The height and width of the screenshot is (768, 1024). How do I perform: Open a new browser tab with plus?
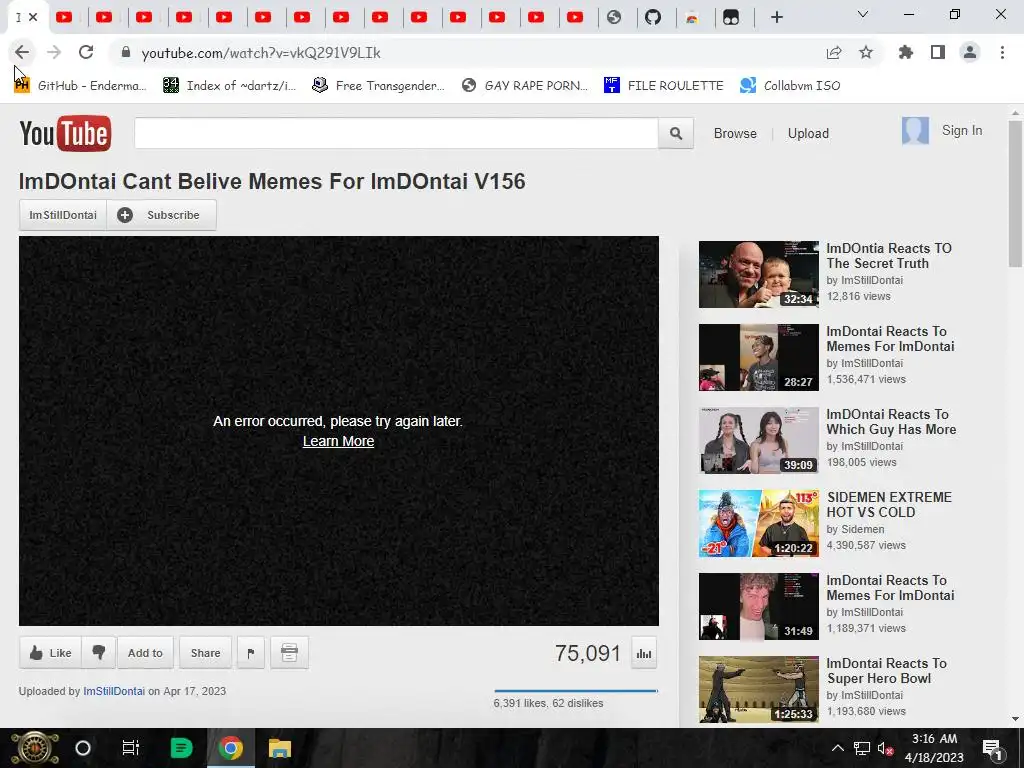[x=776, y=18]
